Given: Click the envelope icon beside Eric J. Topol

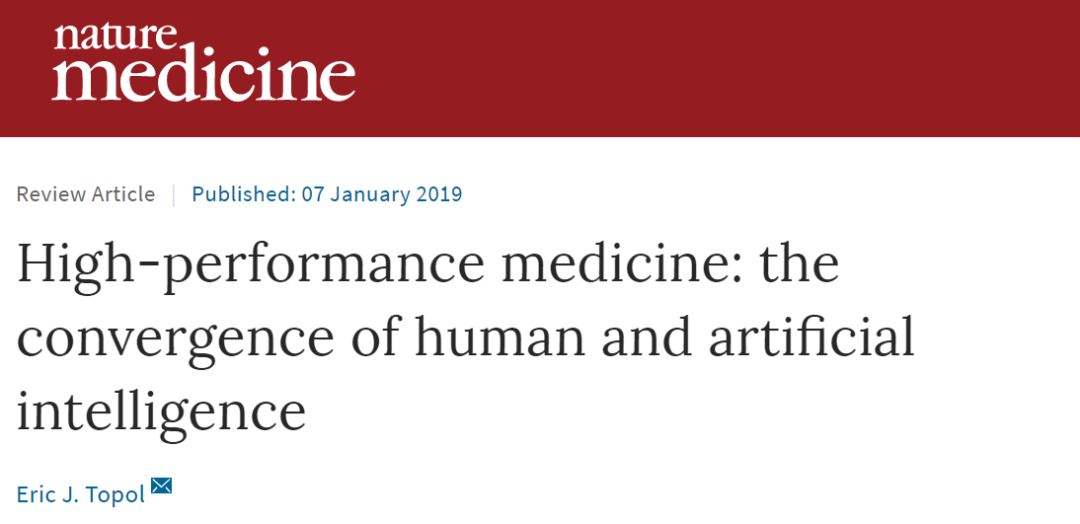Looking at the screenshot, I should click(x=161, y=486).
